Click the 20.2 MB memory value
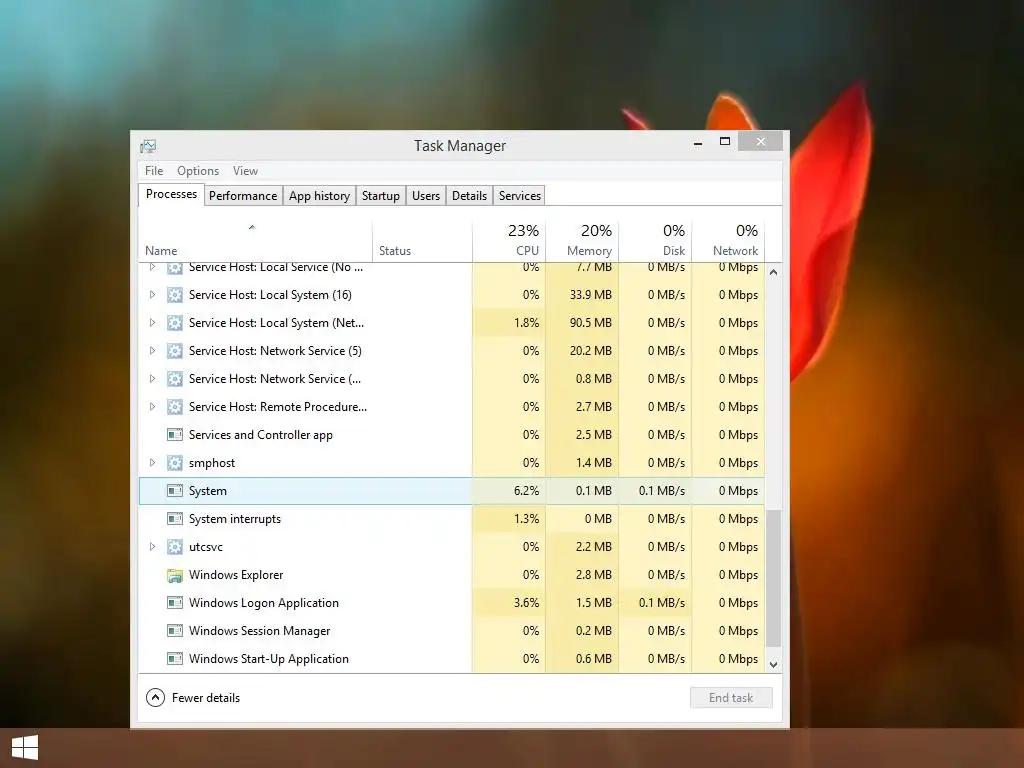The height and width of the screenshot is (768, 1024). [590, 351]
